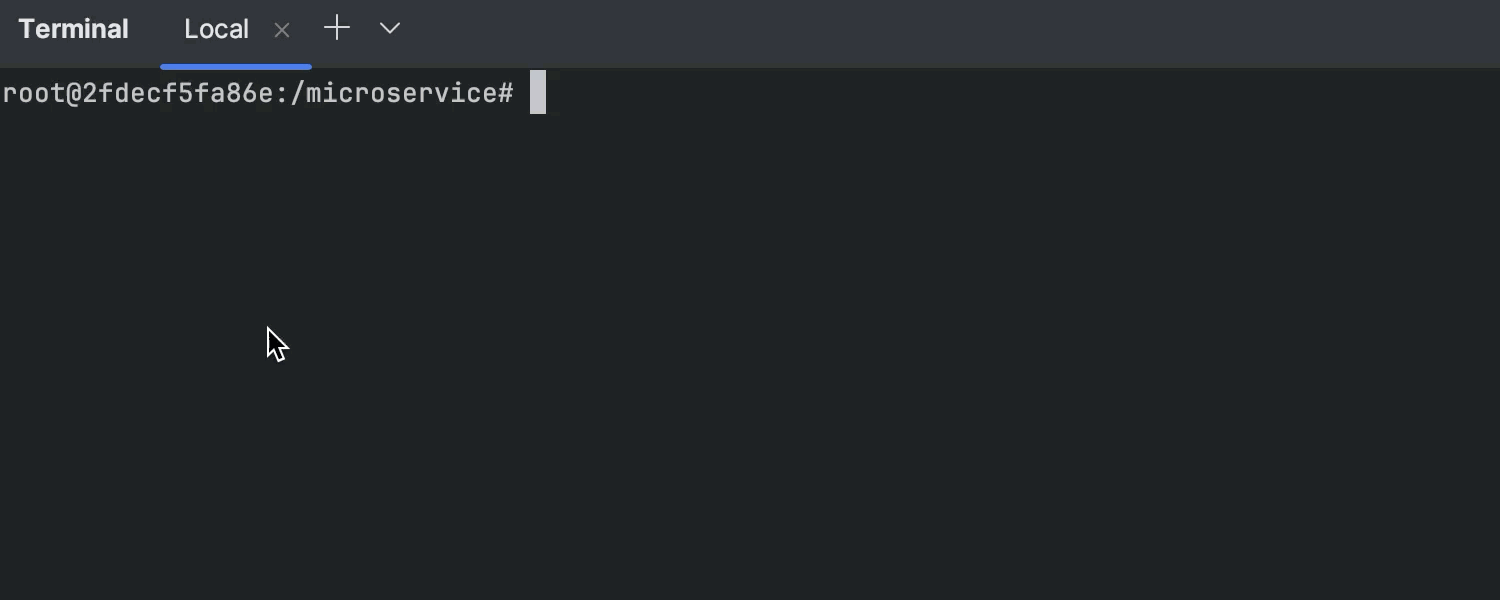1500x600 pixels.
Task: Click the Terminal label in the panel header
Action: (x=73, y=28)
